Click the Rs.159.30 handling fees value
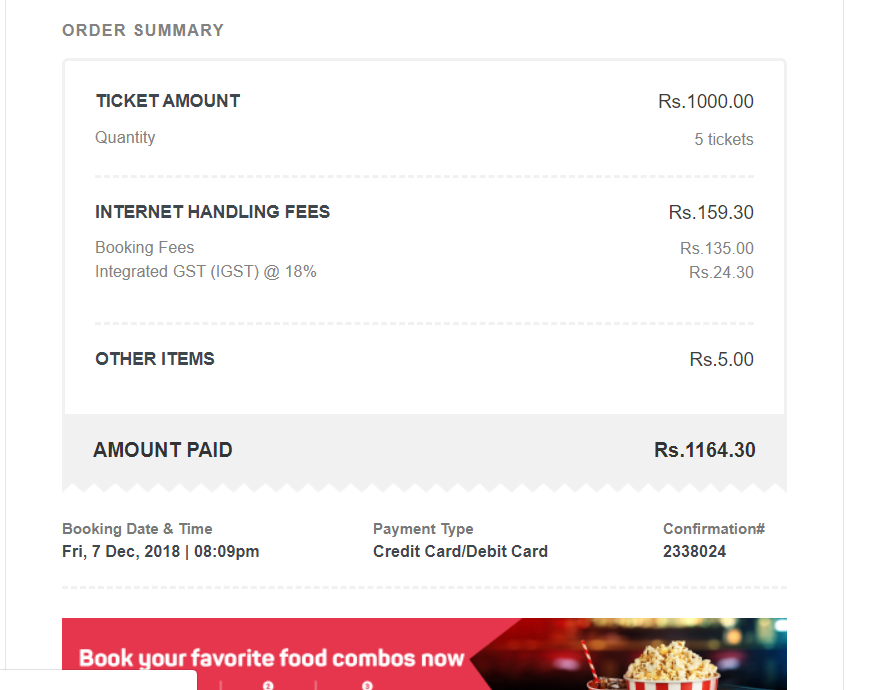The width and height of the screenshot is (874, 690). [711, 212]
